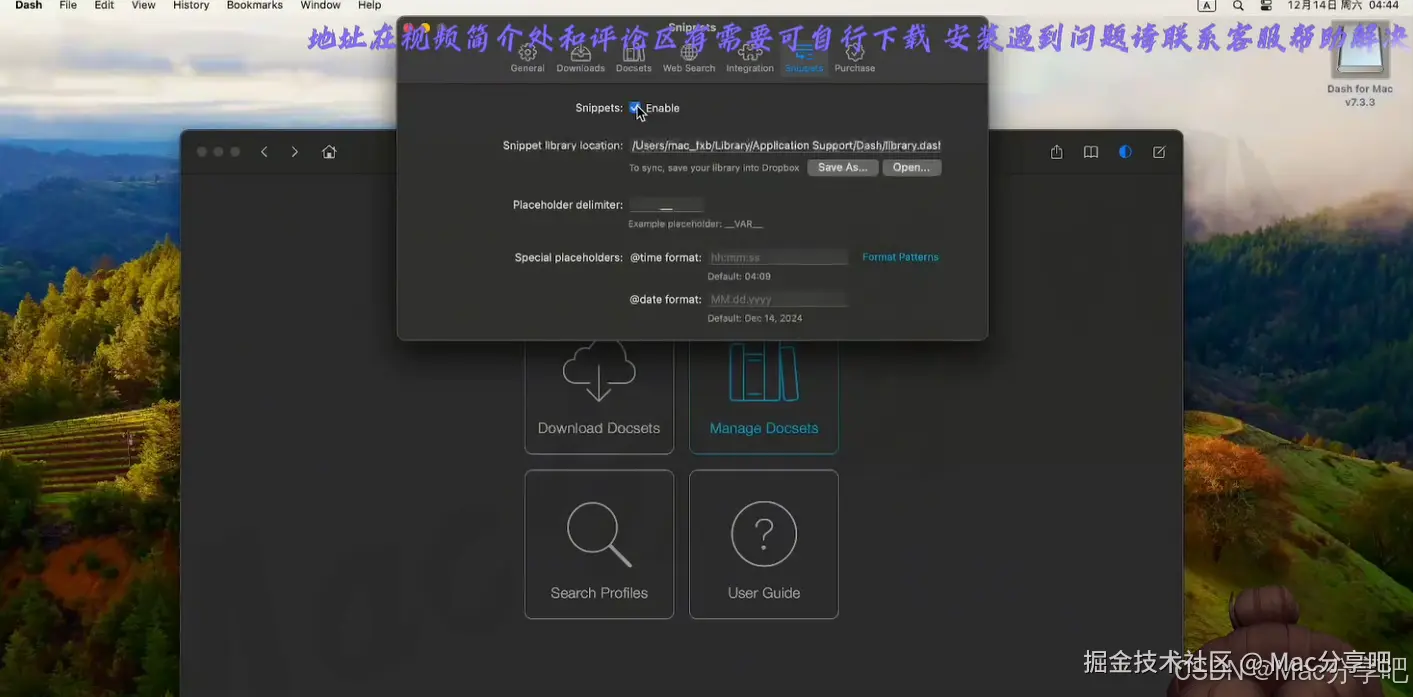Viewport: 1413px width, 697px height.
Task: Open the File menu
Action: (68, 6)
